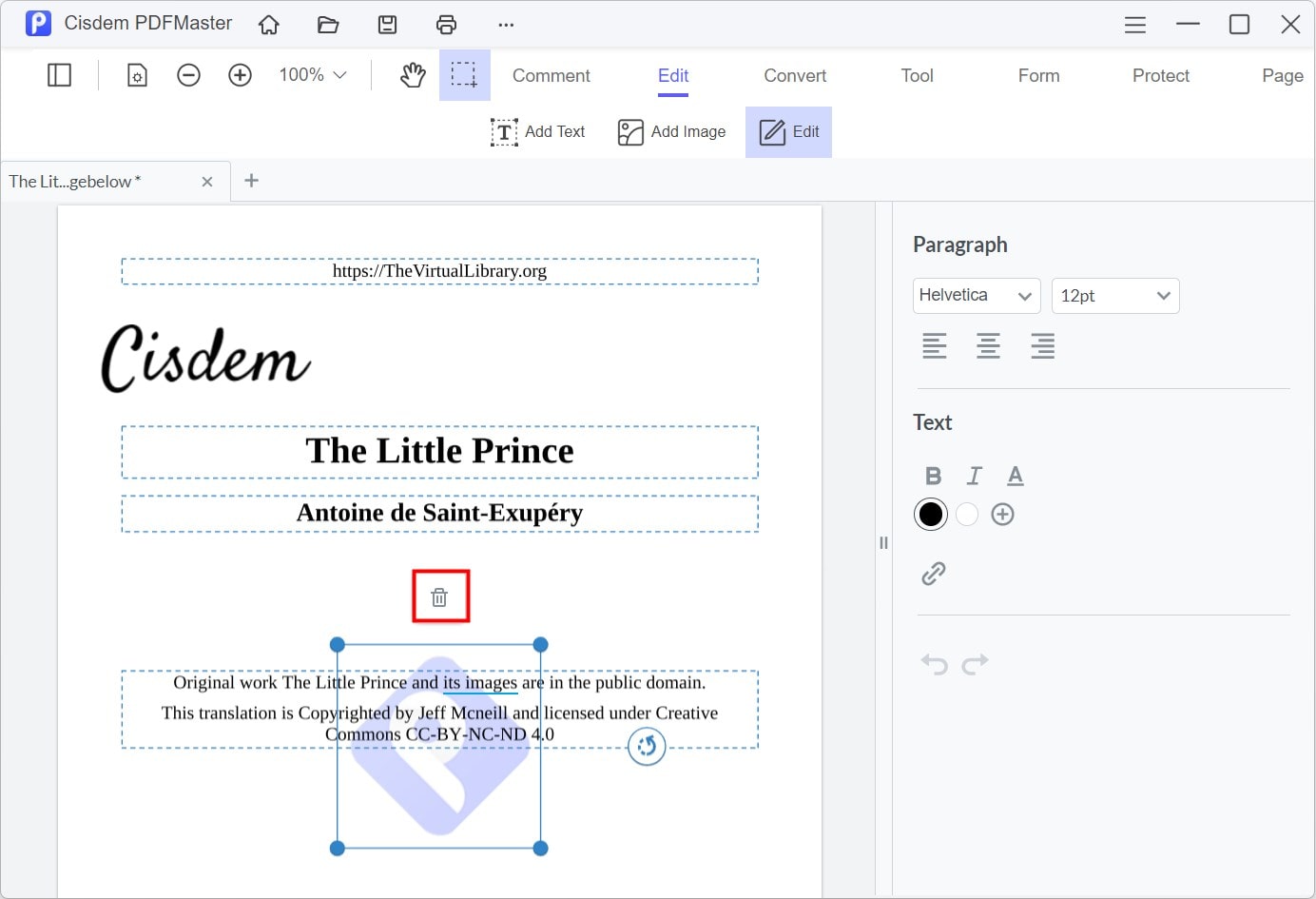Open a new document tab with plus button

point(251,181)
